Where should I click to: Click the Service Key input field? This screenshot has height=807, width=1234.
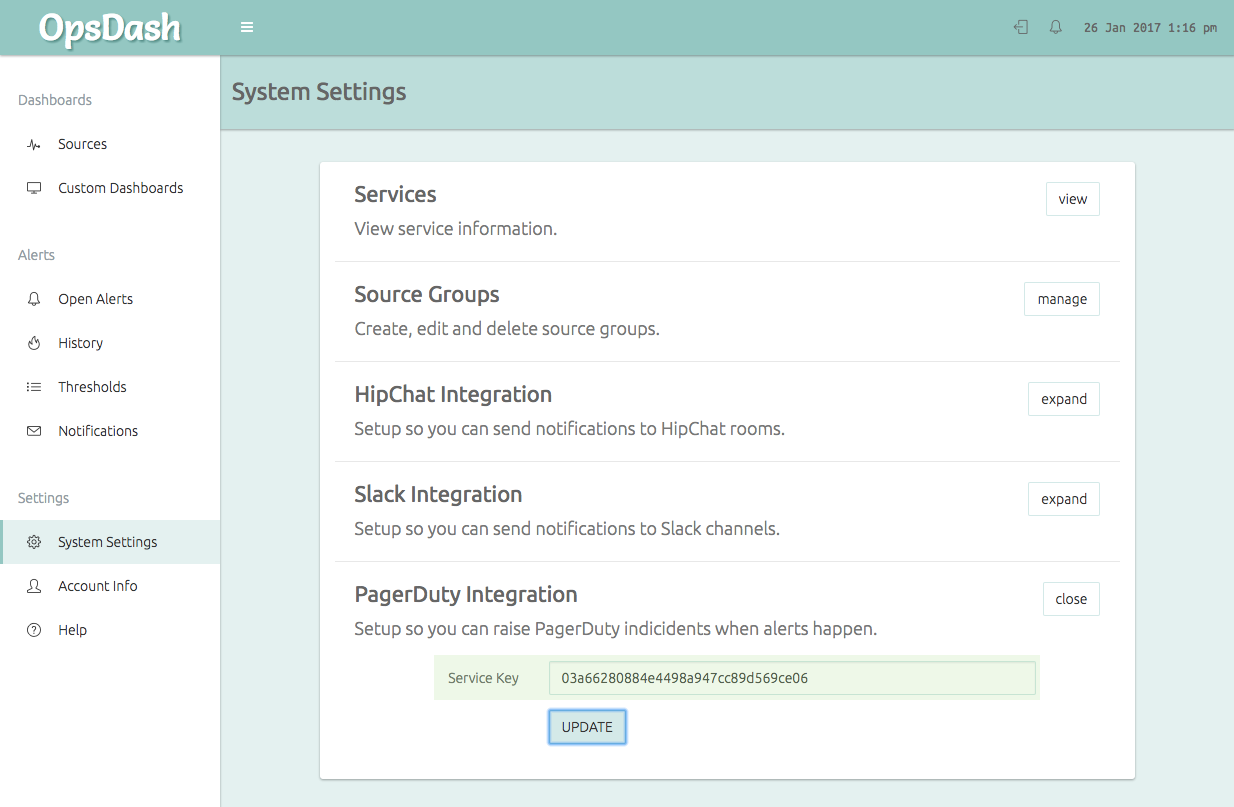[791, 678]
